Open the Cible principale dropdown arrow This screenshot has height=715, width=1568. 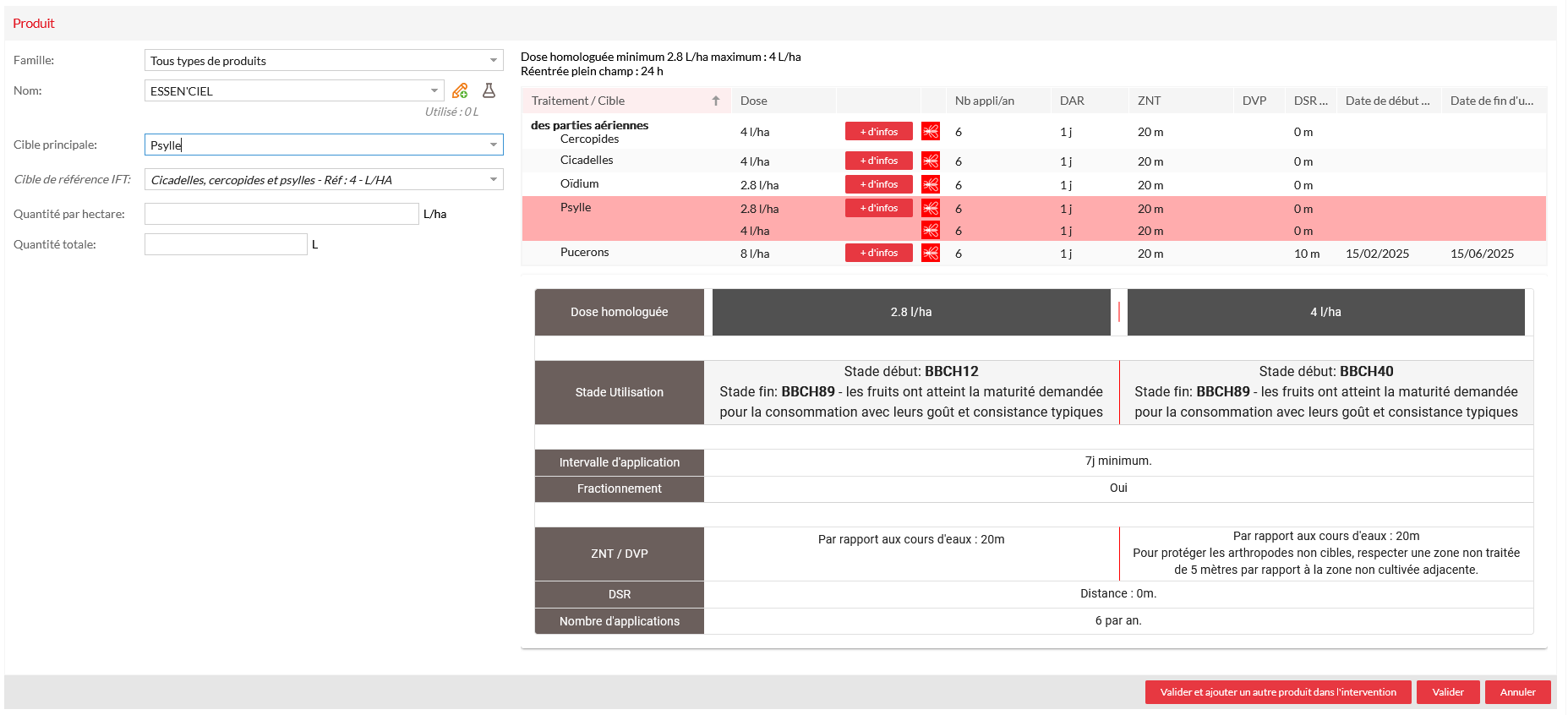pyautogui.click(x=494, y=145)
